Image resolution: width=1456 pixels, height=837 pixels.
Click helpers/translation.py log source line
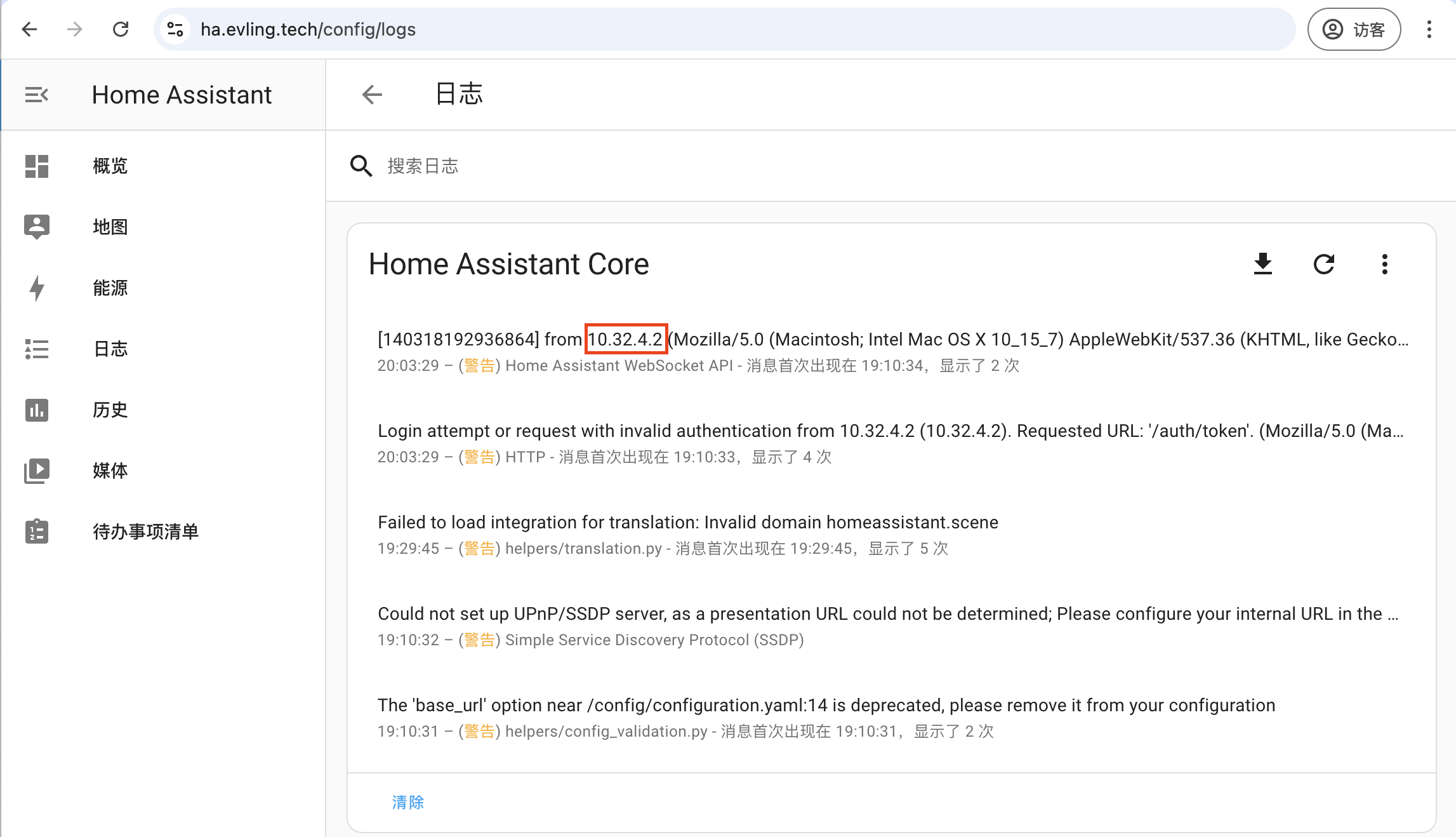(x=663, y=548)
